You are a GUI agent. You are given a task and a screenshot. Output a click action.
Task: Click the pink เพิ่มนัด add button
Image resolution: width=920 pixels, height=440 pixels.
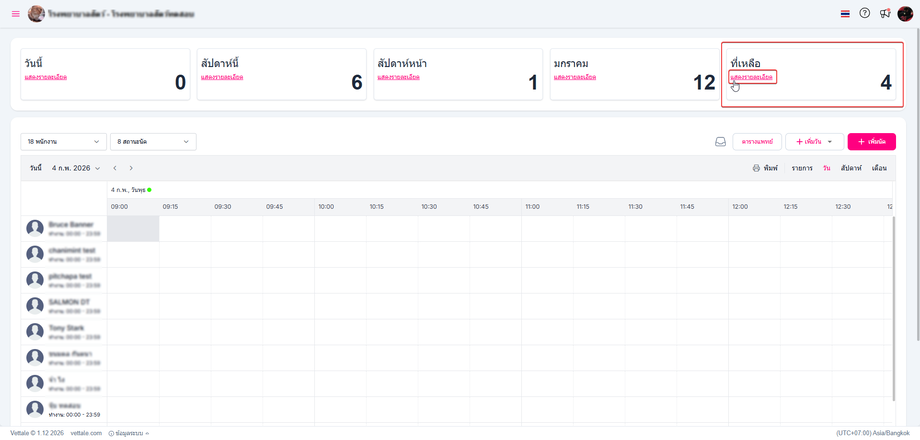pos(871,142)
